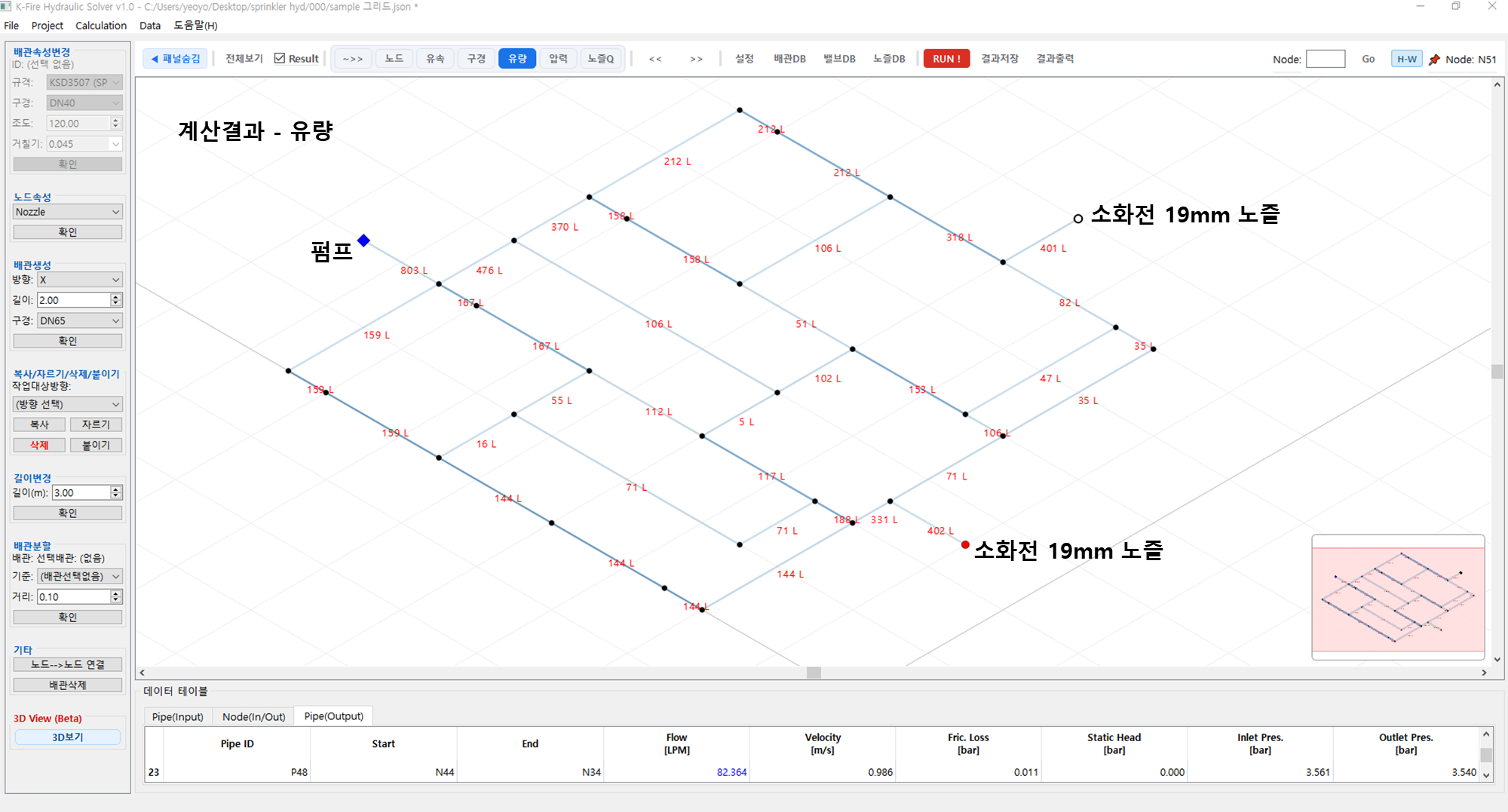Click the hollow hydrant nozzle node

(x=1078, y=219)
